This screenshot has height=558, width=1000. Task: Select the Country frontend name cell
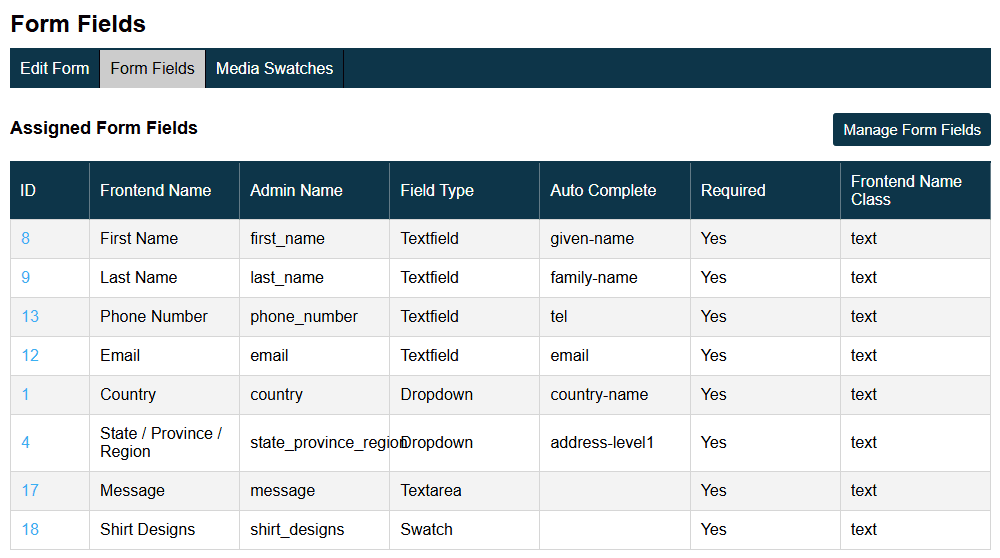[x=165, y=394]
